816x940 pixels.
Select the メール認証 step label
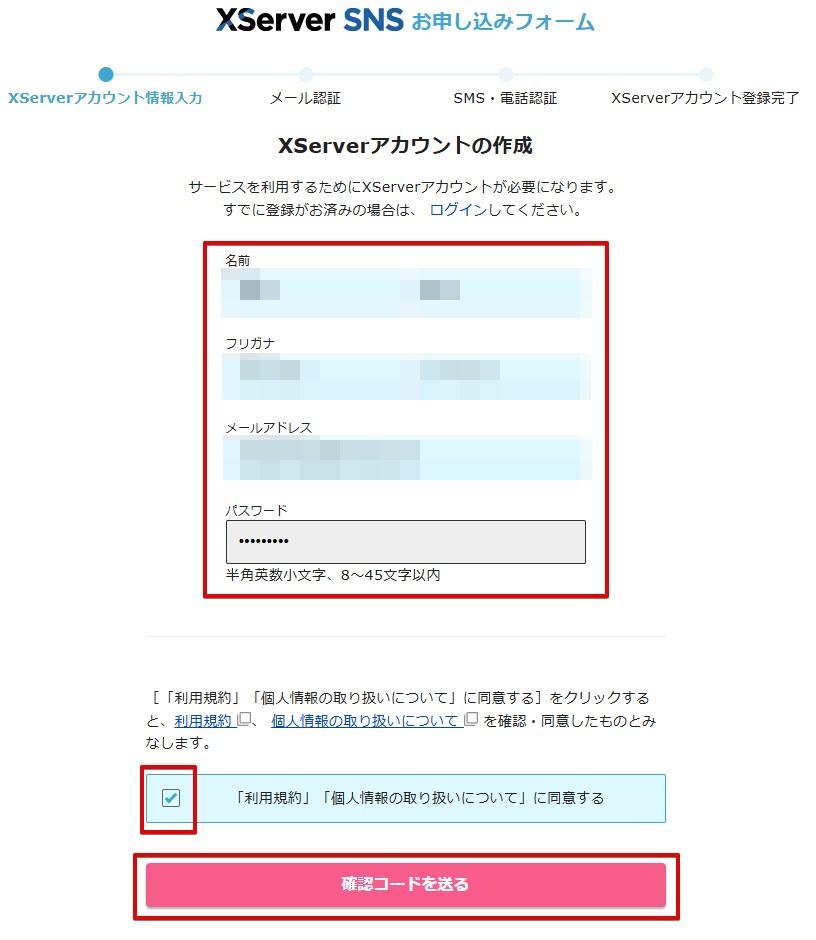305,98
